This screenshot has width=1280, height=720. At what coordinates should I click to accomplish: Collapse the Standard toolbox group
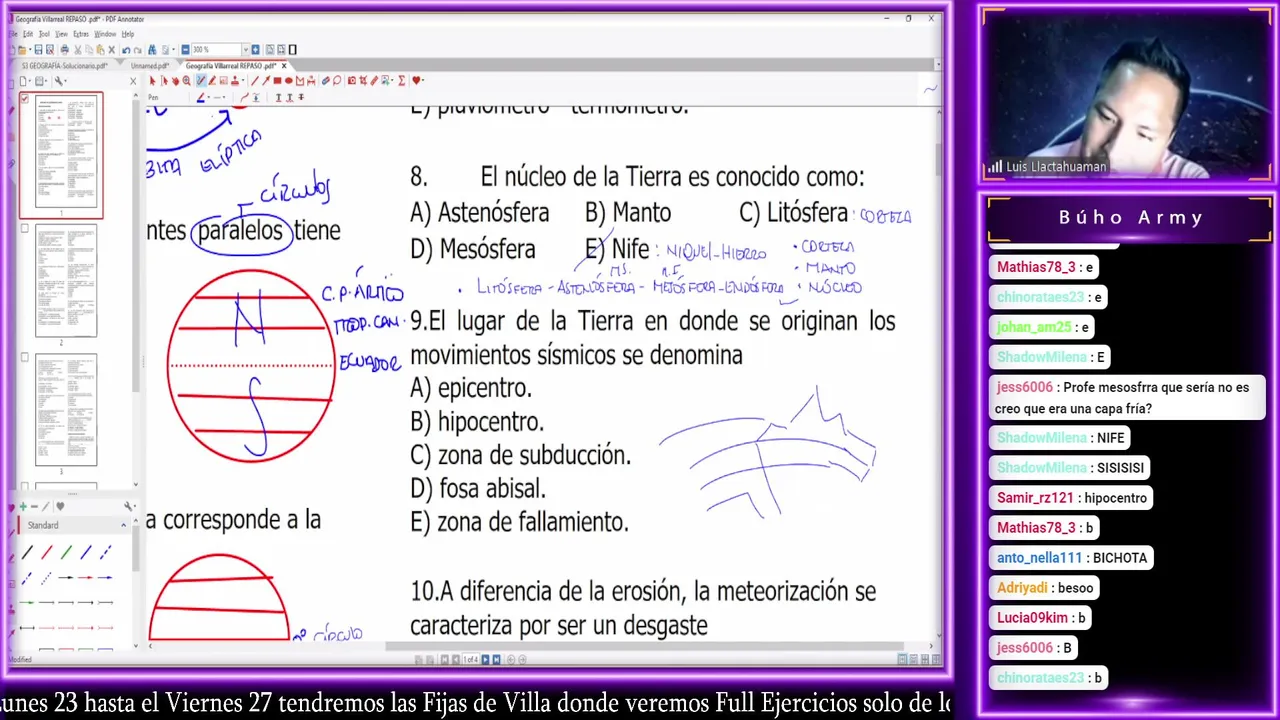(x=123, y=525)
